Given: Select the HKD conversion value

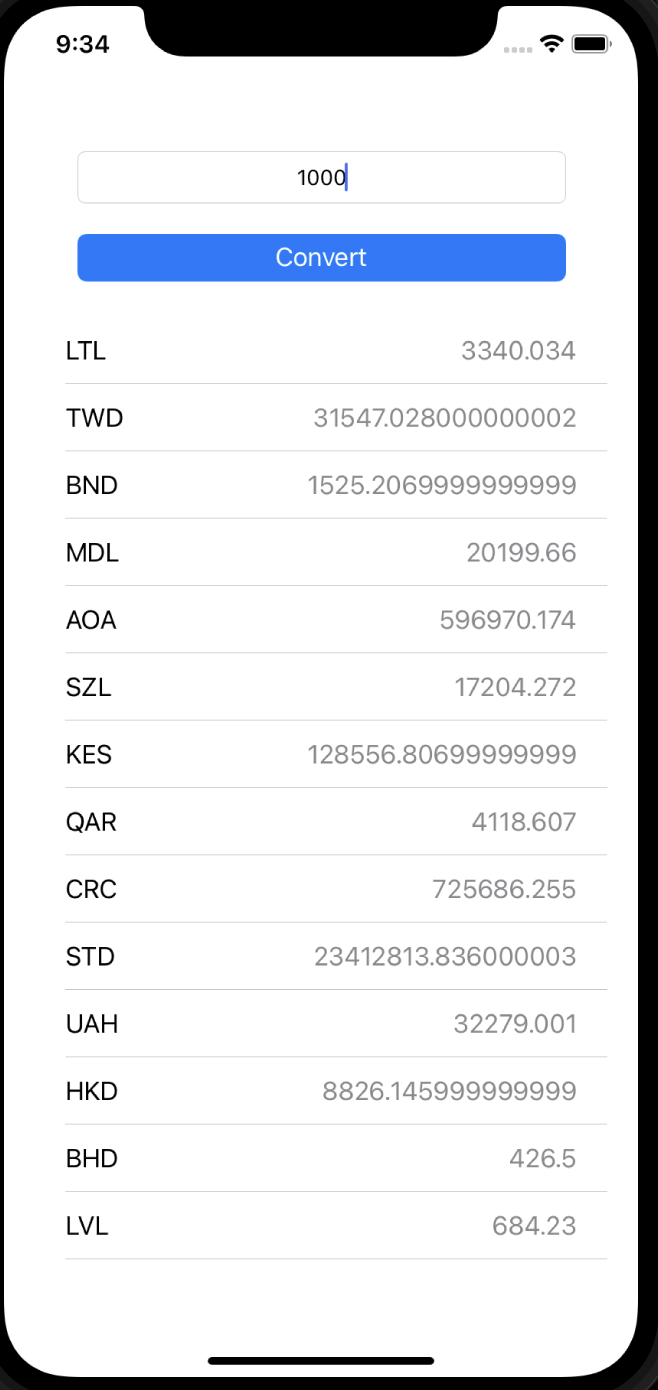Looking at the screenshot, I should pyautogui.click(x=448, y=1091).
